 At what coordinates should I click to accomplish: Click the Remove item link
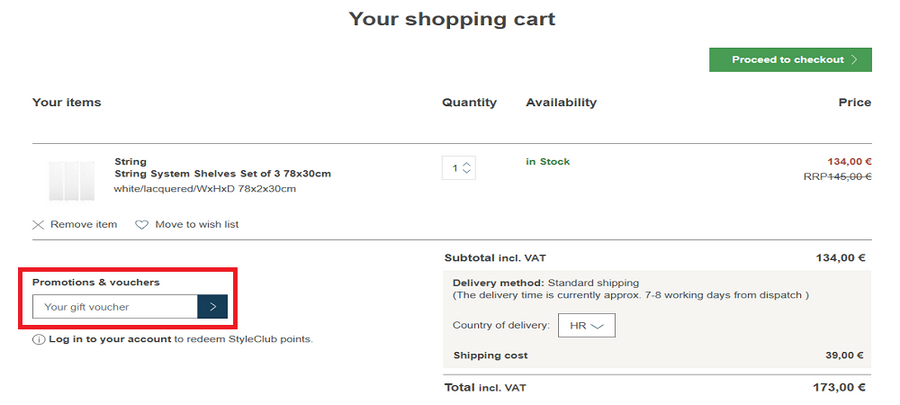(x=83, y=225)
